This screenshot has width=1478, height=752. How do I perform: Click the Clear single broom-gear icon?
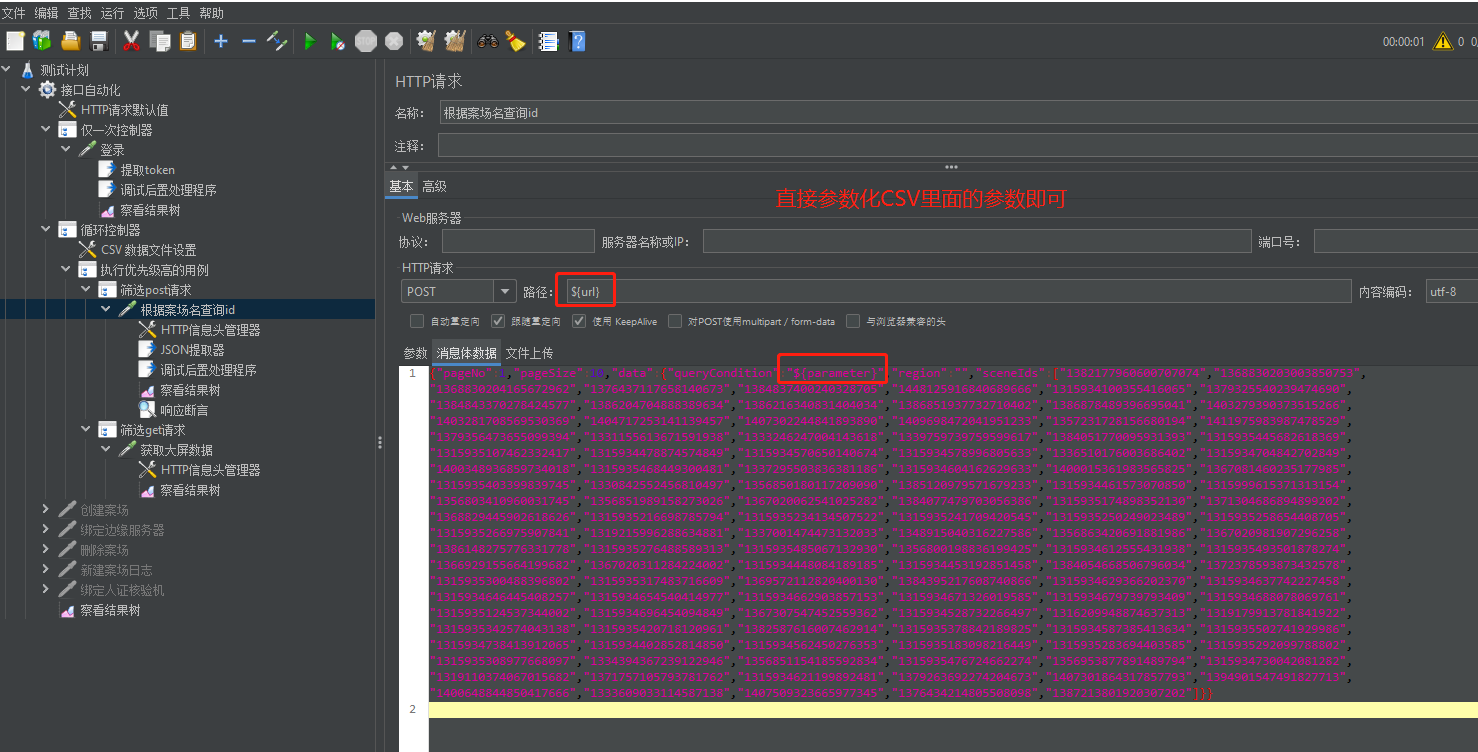tap(426, 41)
